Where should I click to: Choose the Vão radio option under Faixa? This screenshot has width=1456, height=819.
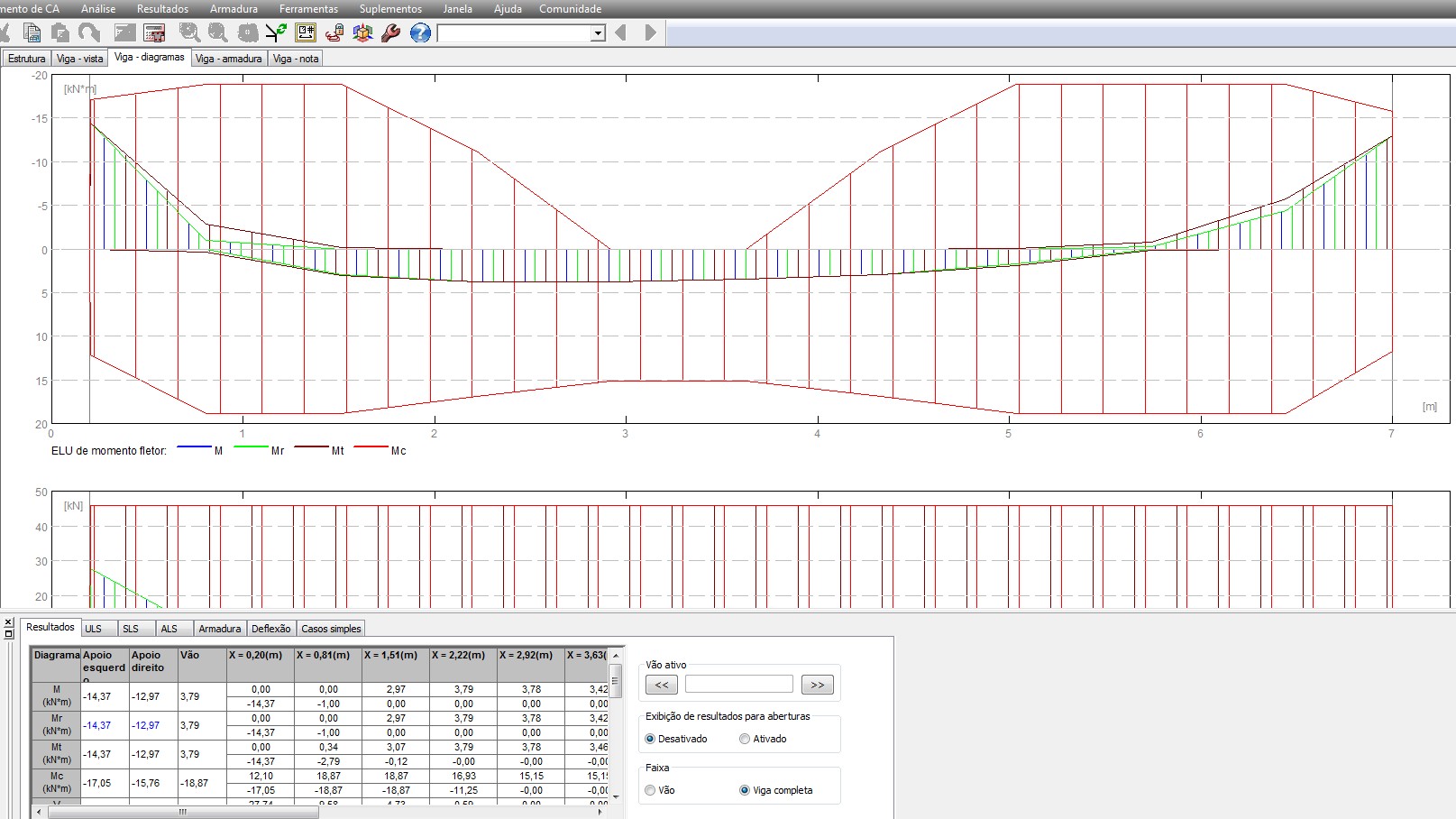coord(650,790)
